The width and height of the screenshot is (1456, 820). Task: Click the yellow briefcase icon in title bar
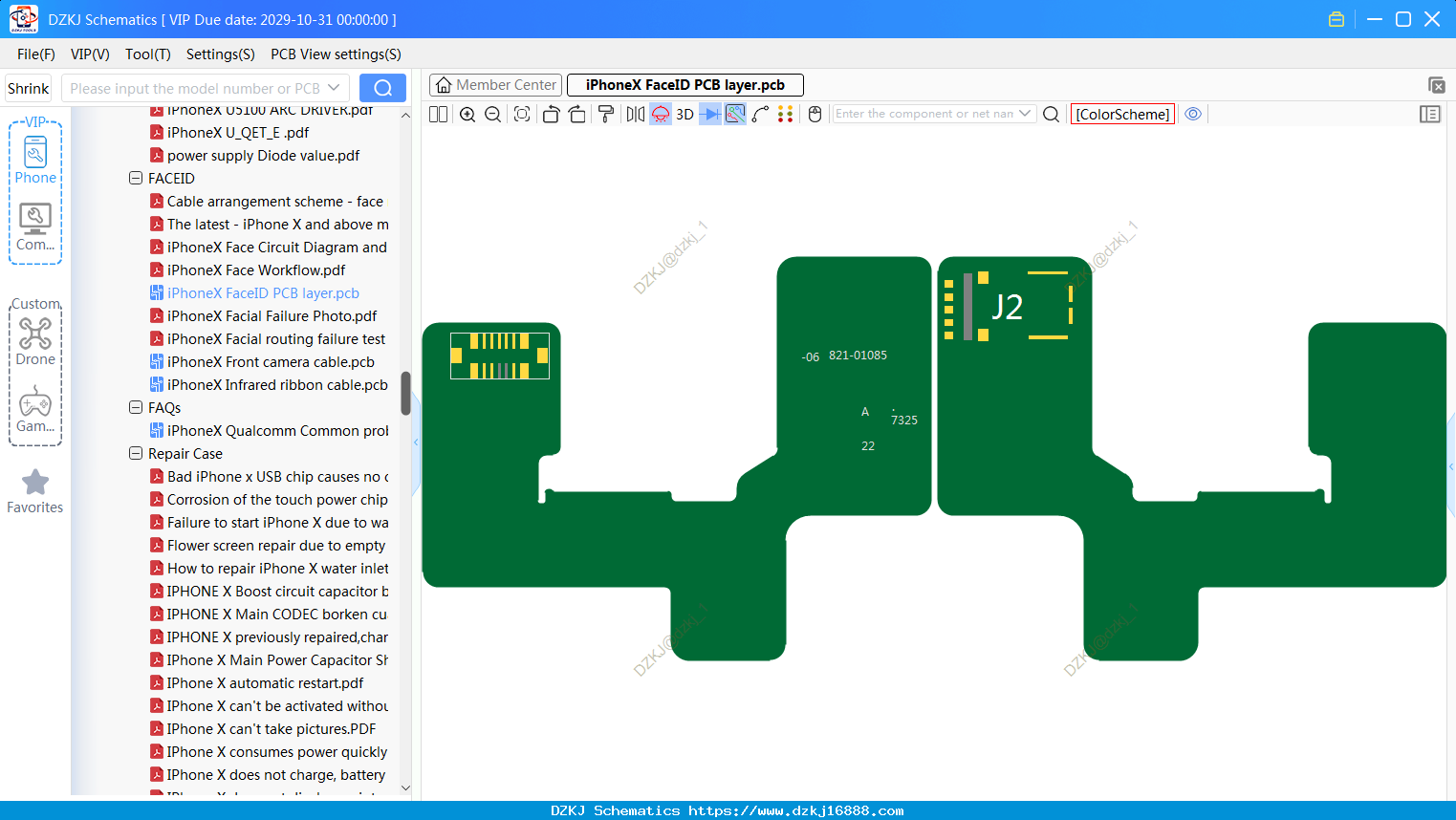pyautogui.click(x=1336, y=19)
